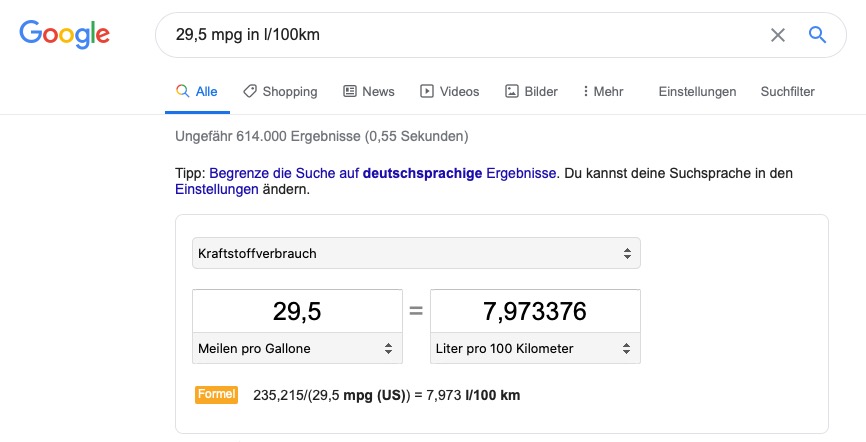Click the three-dot Mehr icon

coord(586,91)
